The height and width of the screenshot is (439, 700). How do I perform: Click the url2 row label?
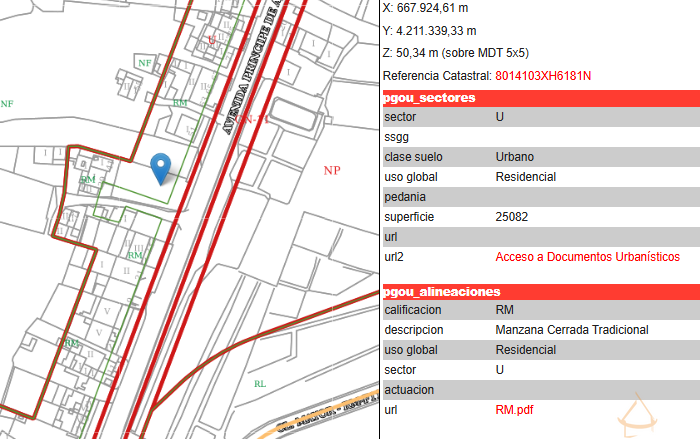click(x=394, y=257)
